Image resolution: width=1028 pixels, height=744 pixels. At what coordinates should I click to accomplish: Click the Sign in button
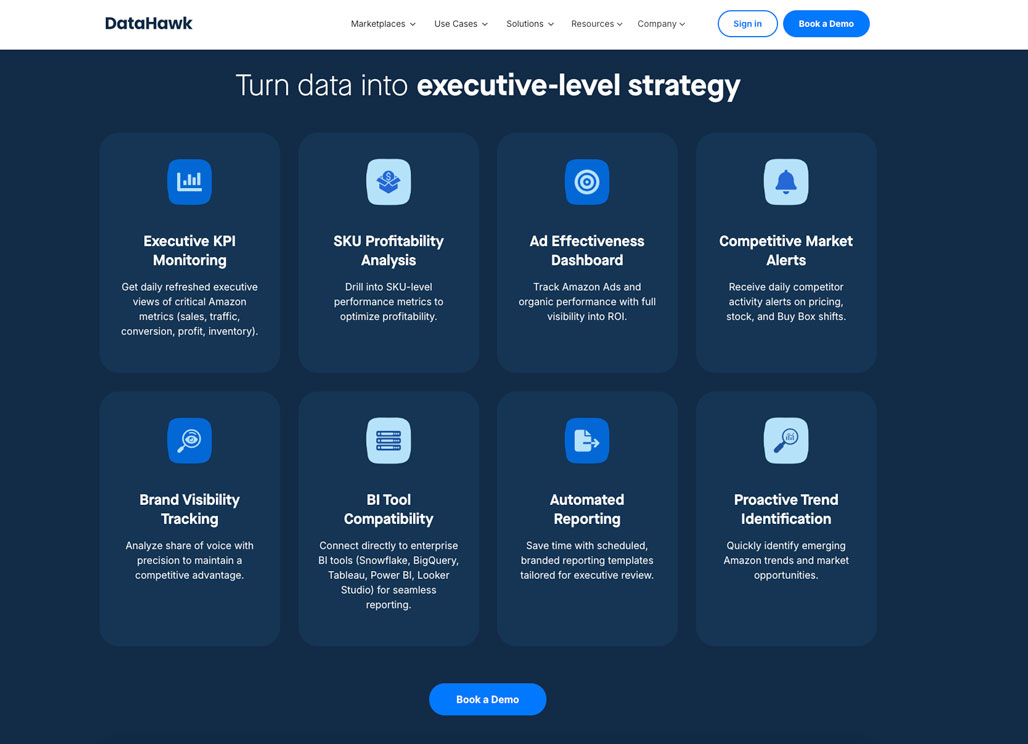tap(747, 24)
